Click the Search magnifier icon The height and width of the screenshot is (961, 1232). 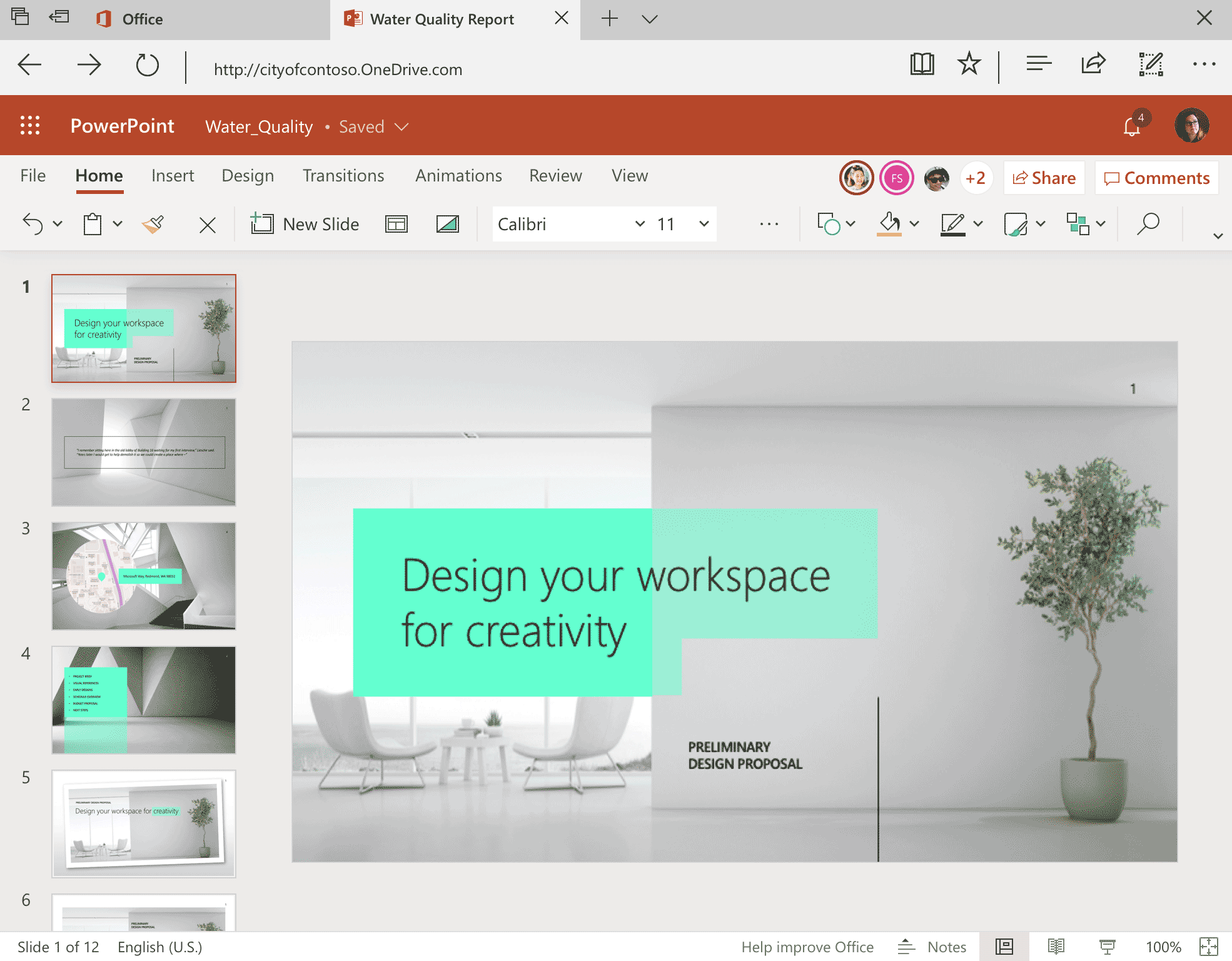(1148, 224)
